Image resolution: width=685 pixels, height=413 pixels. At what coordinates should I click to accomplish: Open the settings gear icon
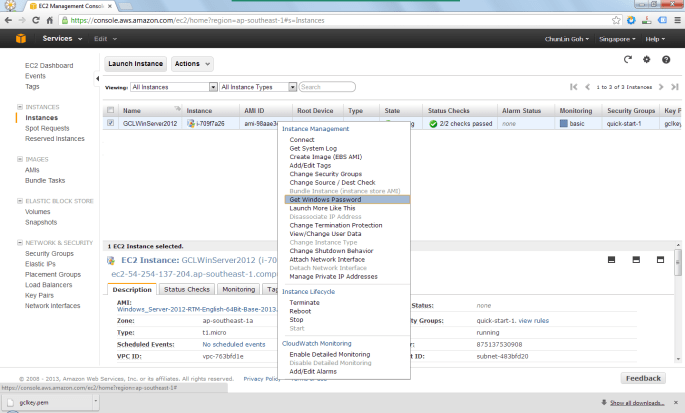click(x=647, y=59)
